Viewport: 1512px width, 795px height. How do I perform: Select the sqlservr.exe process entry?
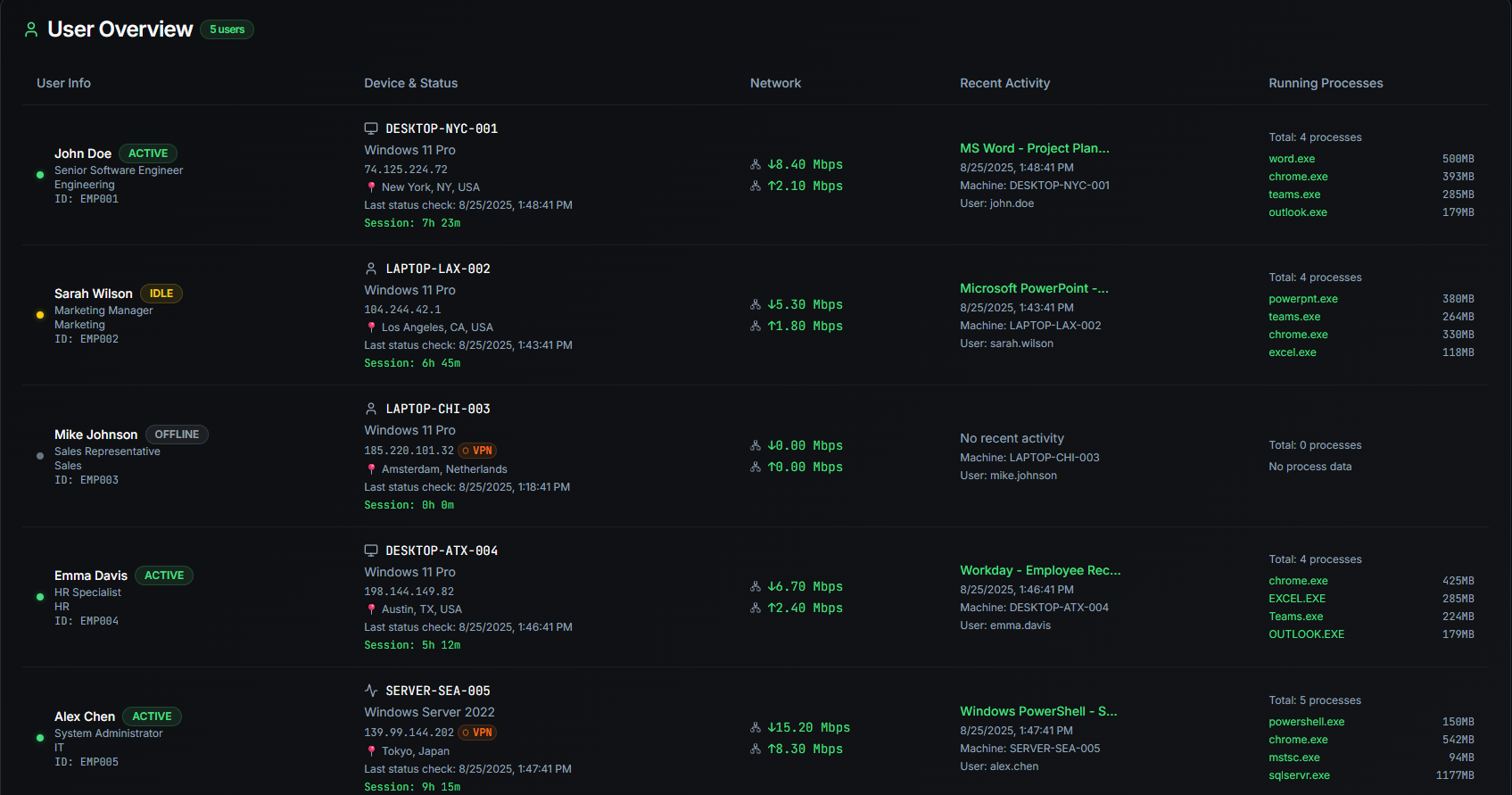(1299, 775)
